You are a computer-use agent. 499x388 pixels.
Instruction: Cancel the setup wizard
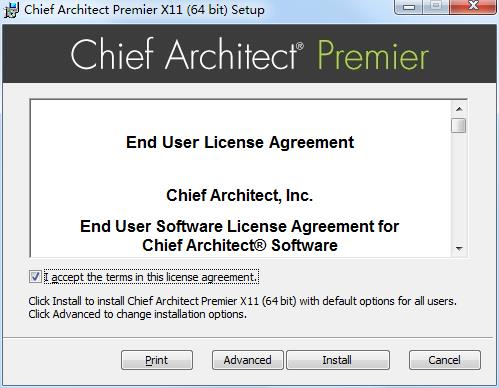click(x=445, y=360)
